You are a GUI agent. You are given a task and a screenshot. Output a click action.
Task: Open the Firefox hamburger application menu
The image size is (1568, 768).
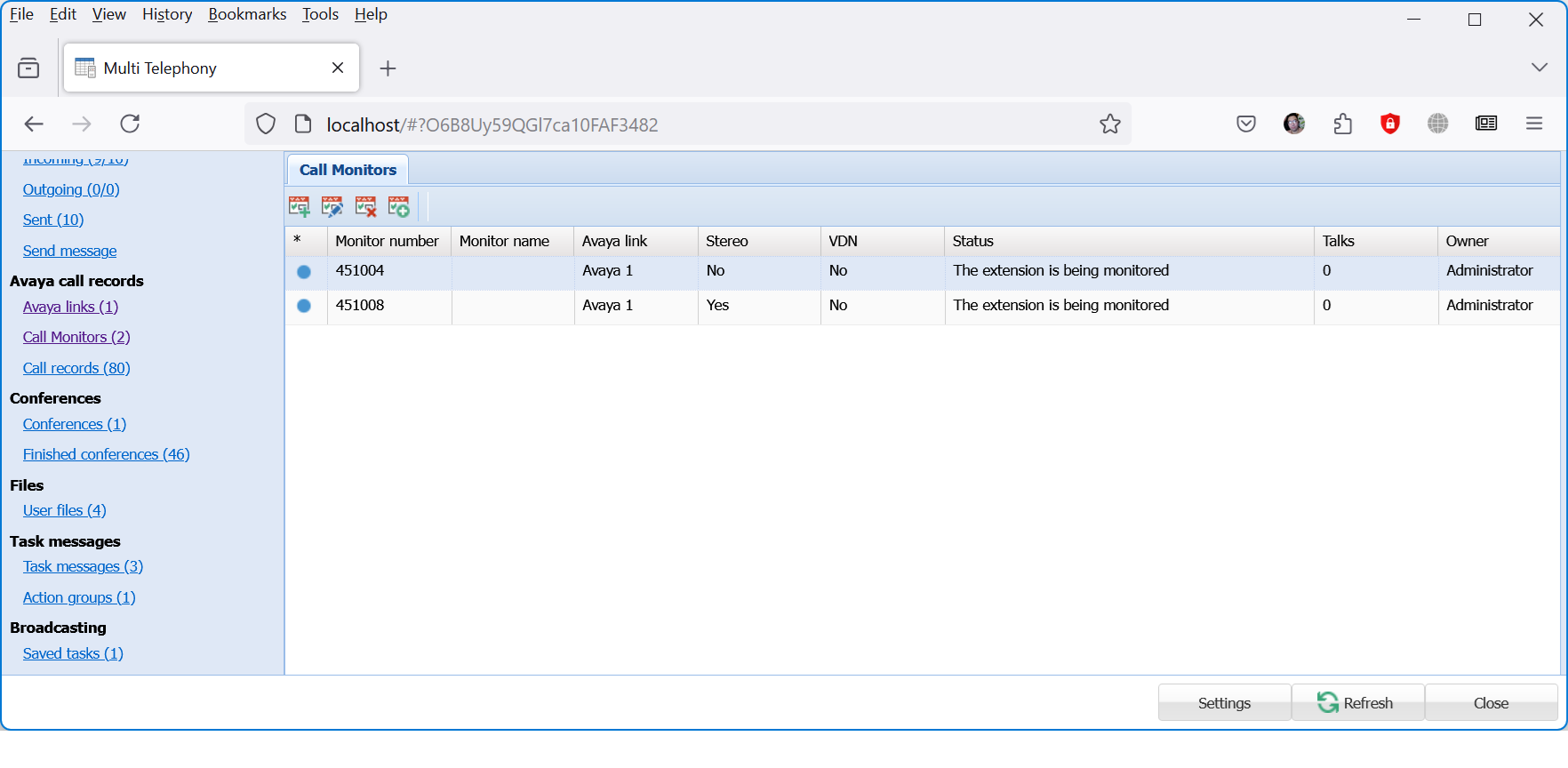[1534, 124]
